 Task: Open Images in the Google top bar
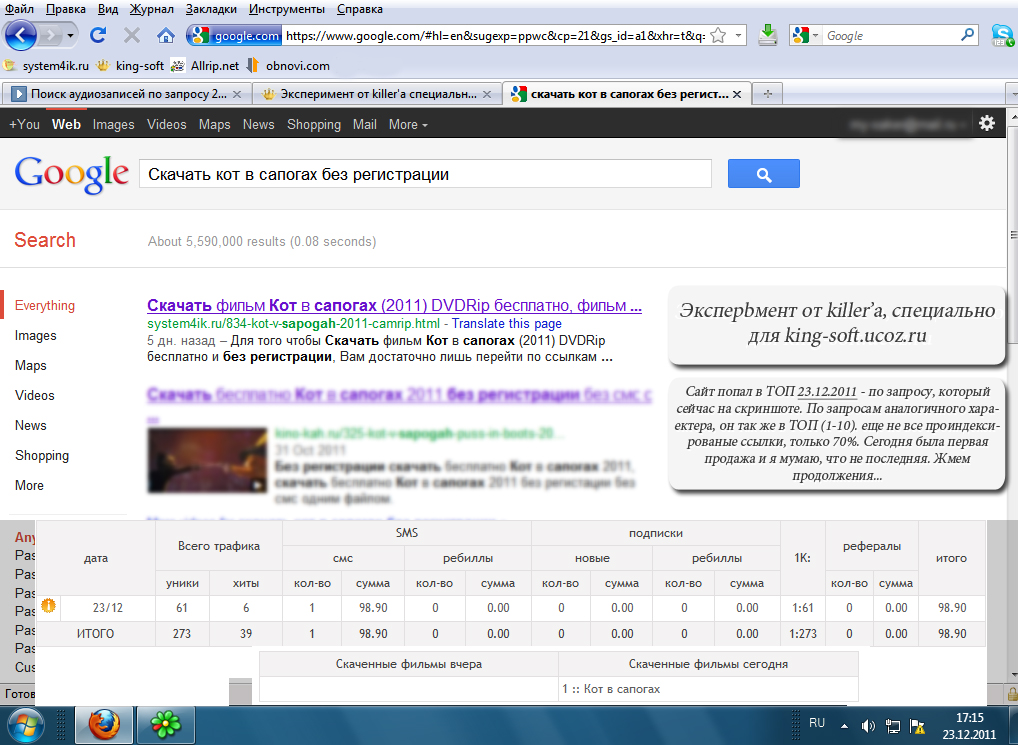tap(114, 124)
